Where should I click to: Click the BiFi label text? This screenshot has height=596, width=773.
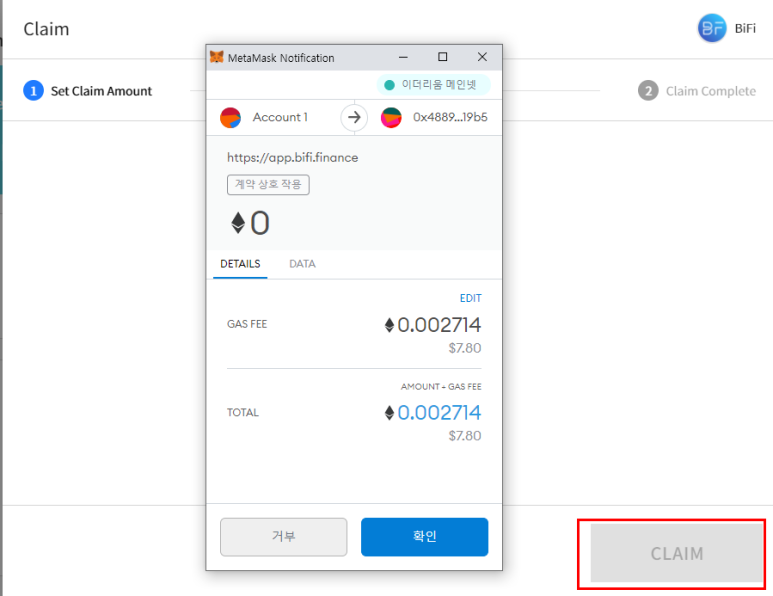tap(745, 29)
